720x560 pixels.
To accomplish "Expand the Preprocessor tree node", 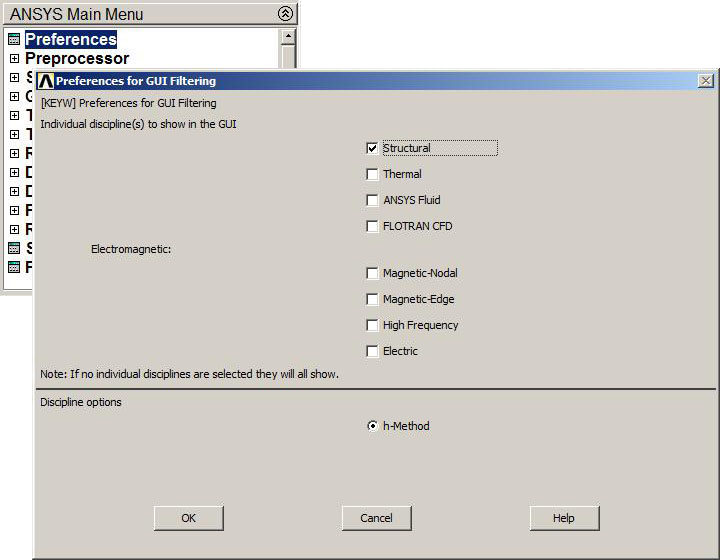I will pos(14,59).
